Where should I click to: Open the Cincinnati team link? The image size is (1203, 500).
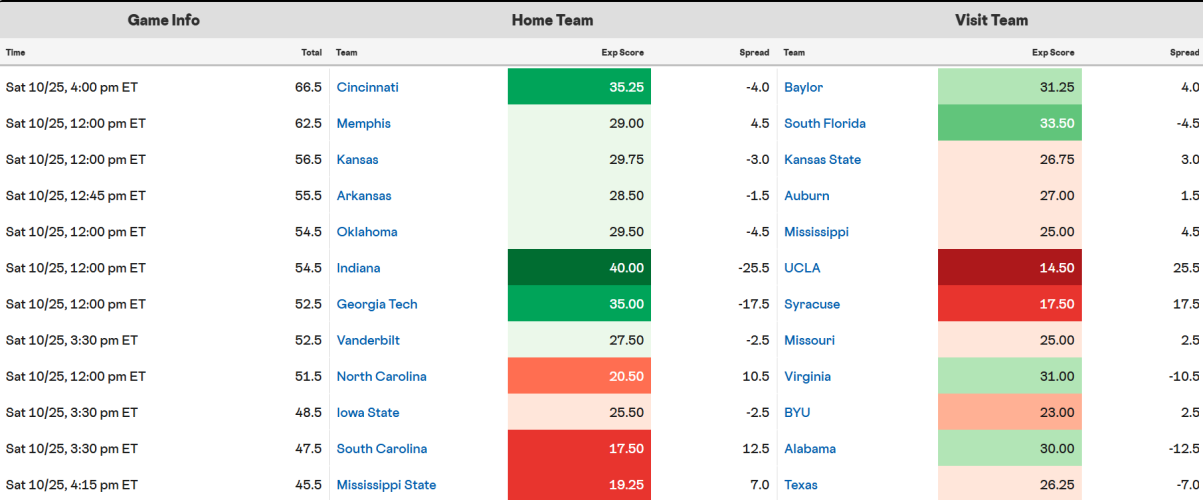(367, 87)
